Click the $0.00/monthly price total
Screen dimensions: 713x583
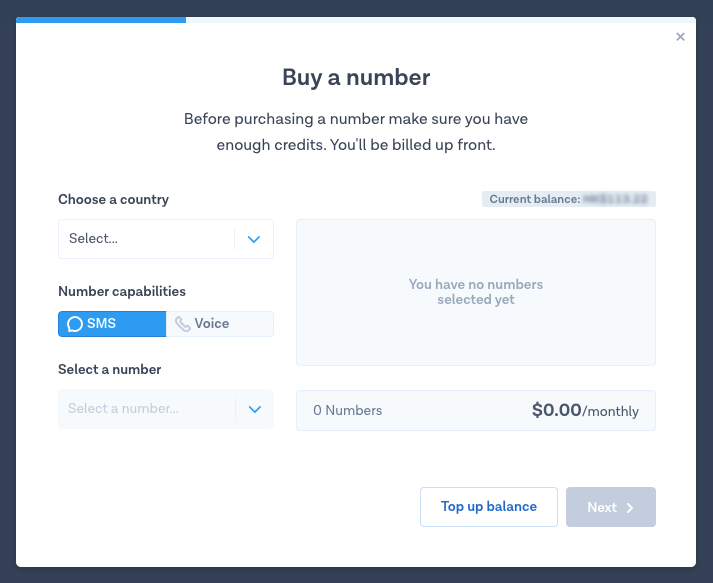585,410
